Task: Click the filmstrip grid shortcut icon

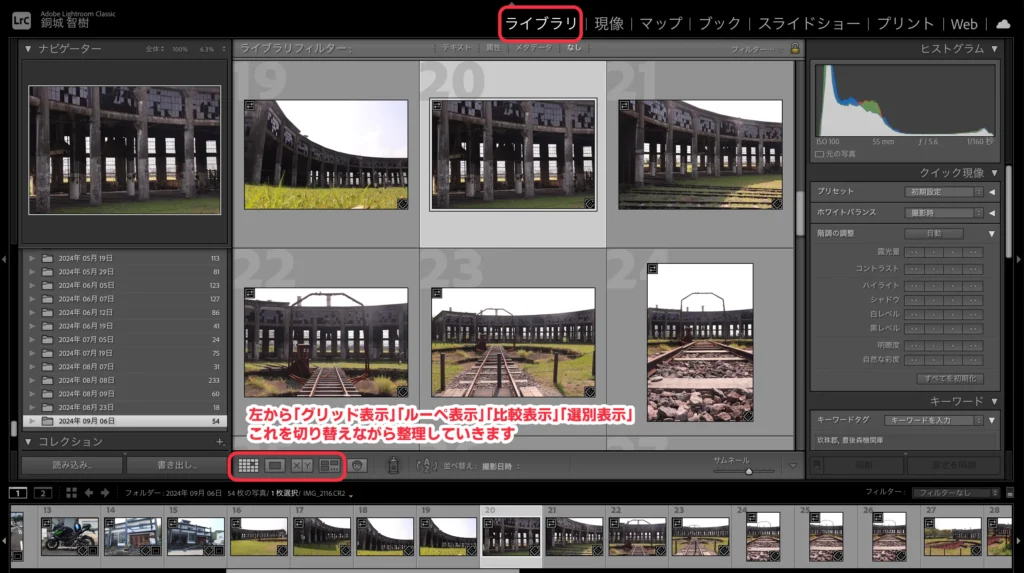Action: (71, 493)
